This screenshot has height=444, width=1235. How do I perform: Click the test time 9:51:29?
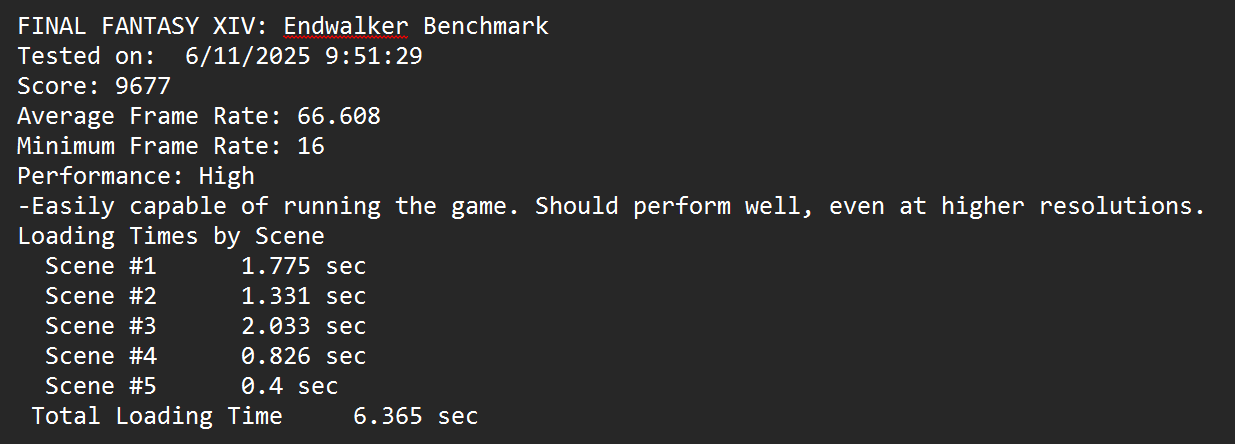(x=374, y=56)
